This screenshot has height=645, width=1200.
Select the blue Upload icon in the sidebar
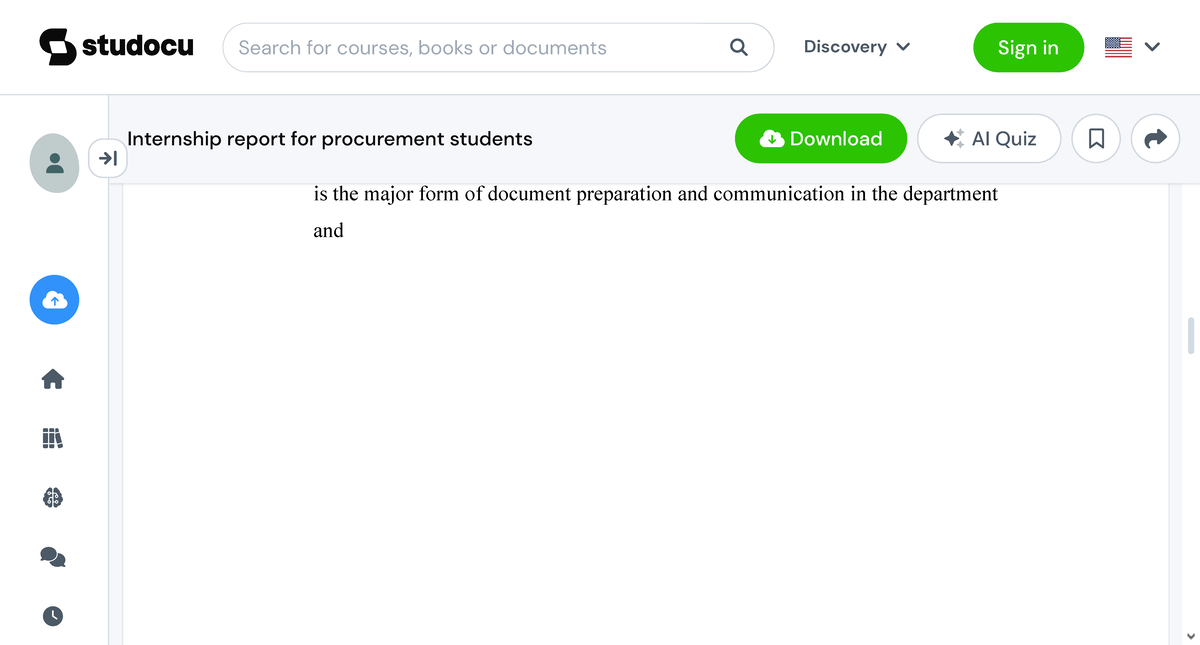[x=54, y=300]
